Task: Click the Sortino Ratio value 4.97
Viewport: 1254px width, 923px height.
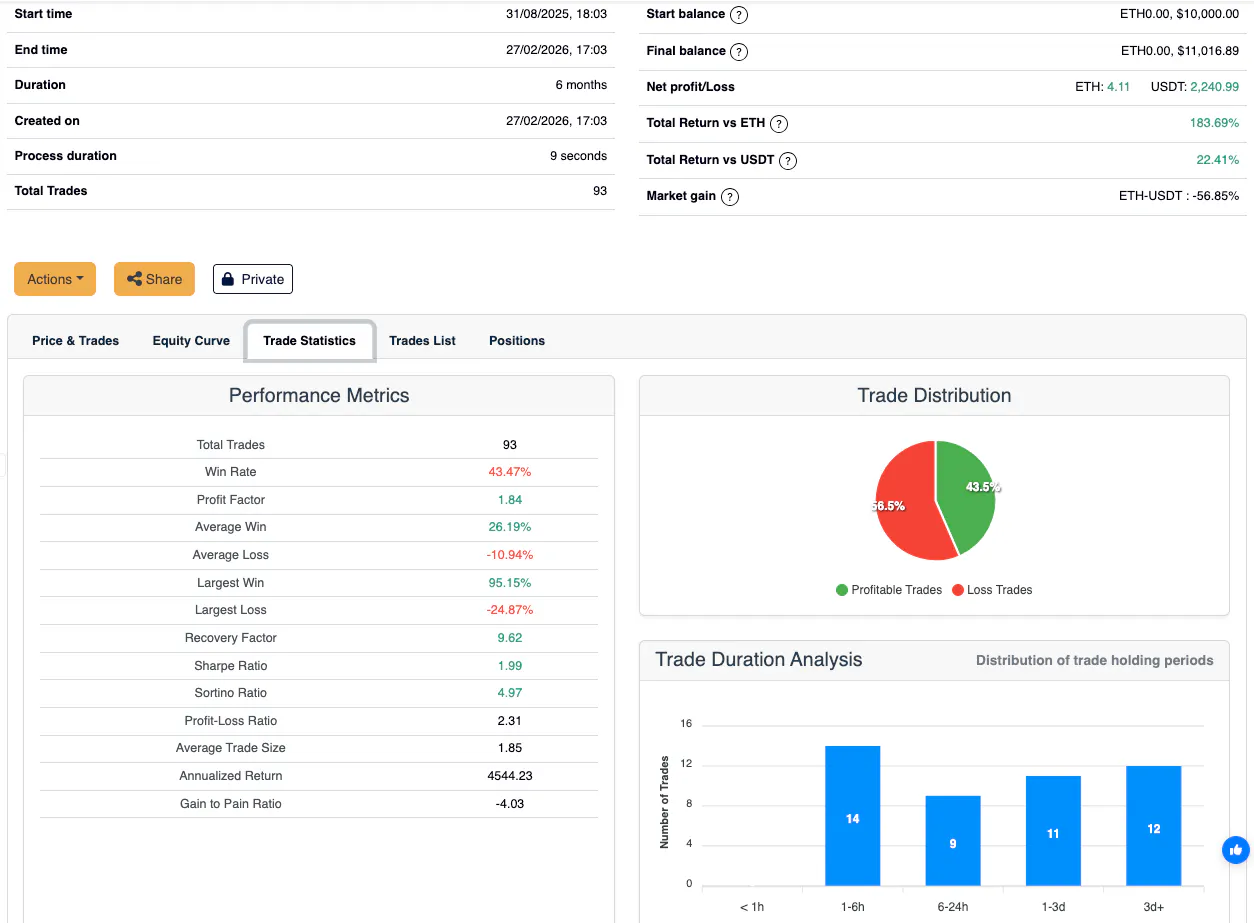Action: coord(510,693)
